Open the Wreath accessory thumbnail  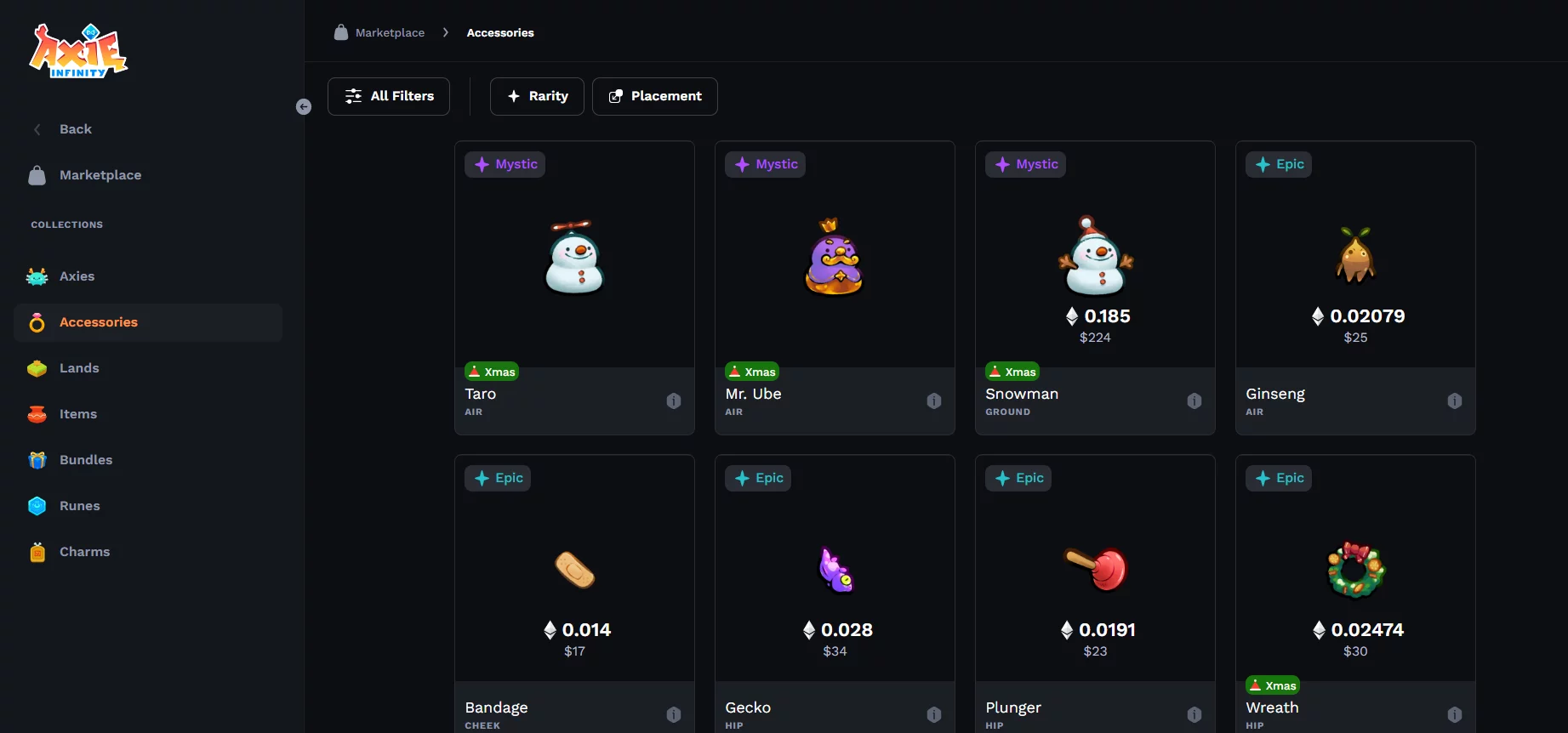1356,570
